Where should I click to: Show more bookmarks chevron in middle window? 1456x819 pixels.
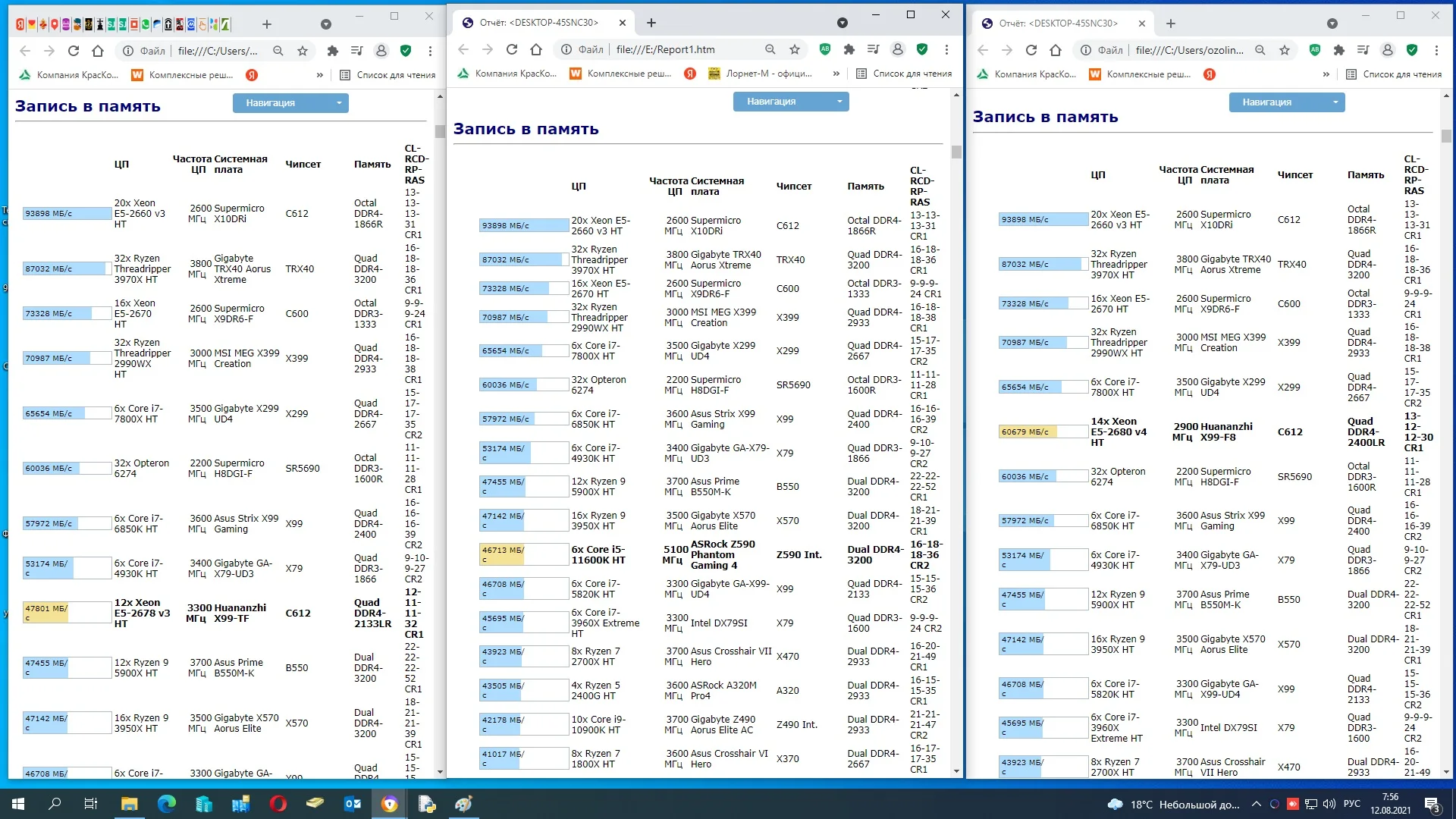tap(836, 74)
